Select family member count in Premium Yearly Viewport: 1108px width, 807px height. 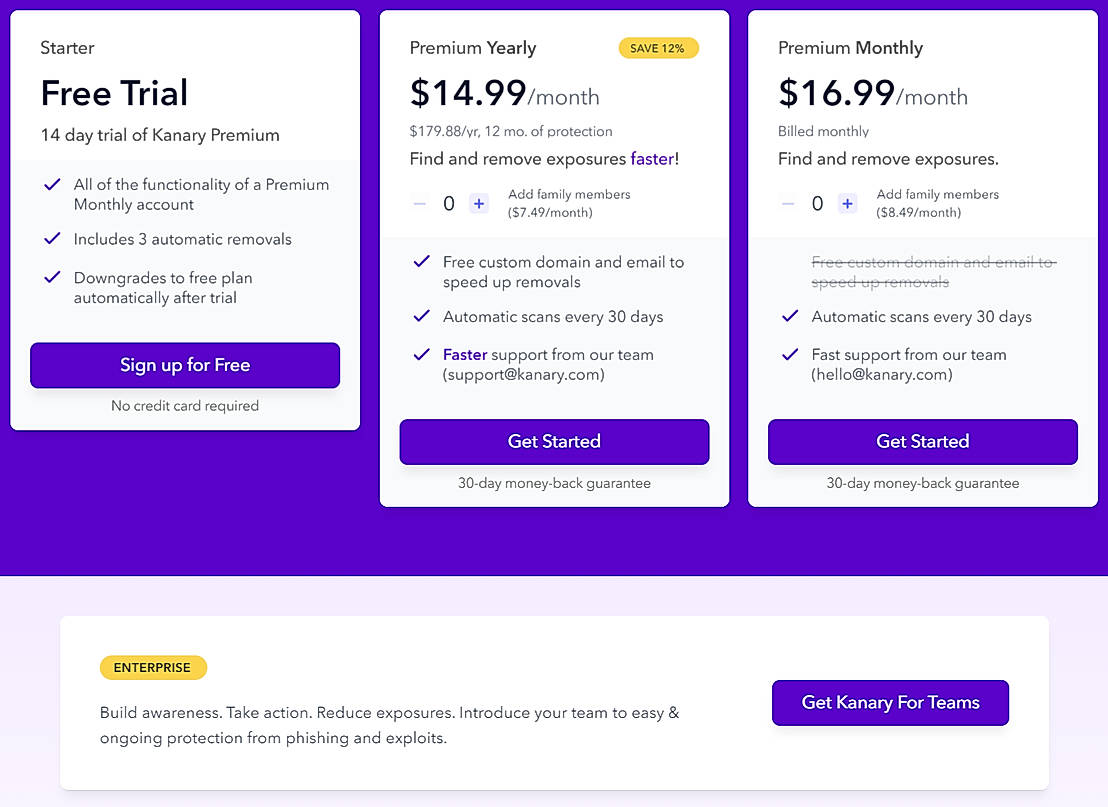449,204
